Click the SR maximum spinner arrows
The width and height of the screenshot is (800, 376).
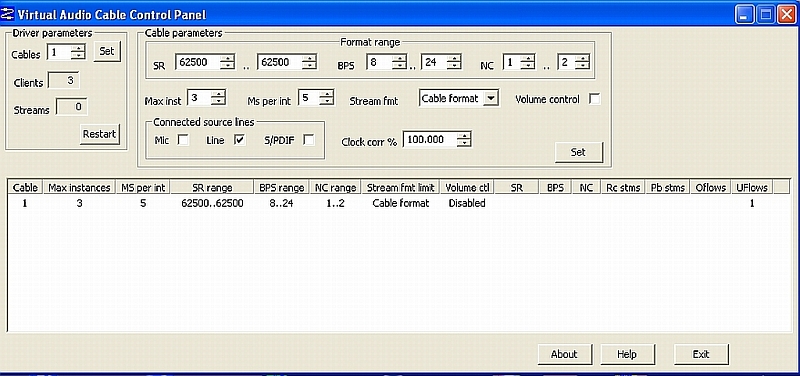309,62
